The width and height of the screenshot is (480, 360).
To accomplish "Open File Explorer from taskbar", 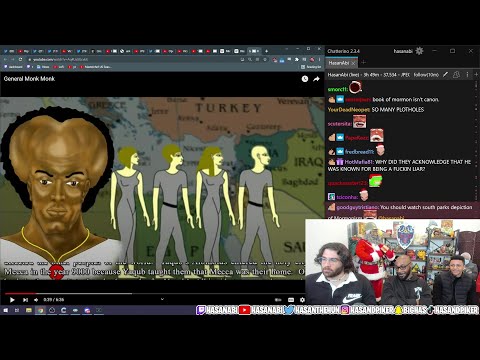I will (29, 310).
